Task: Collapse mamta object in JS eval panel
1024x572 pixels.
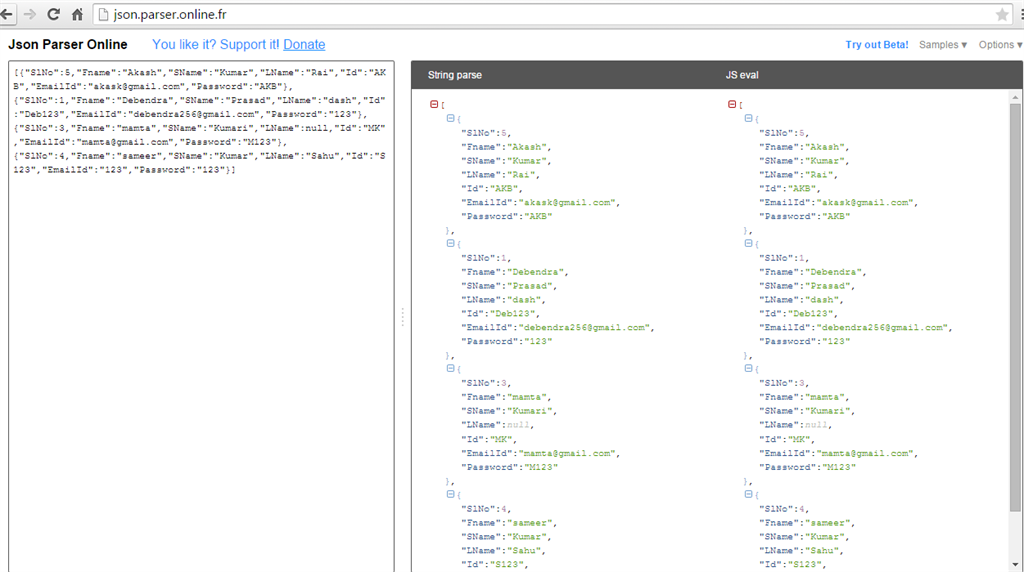Action: 750,368
